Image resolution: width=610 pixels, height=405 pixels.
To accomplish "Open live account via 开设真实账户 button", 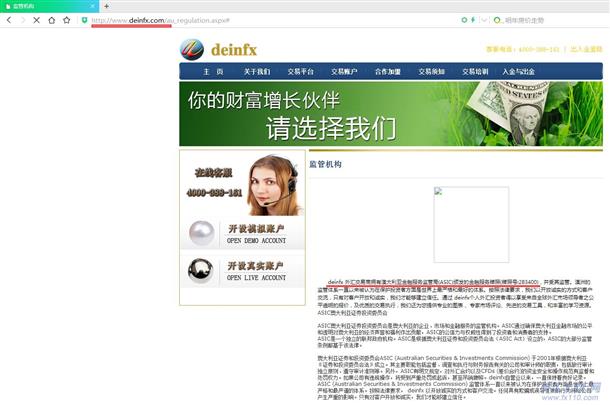I will coord(257,272).
